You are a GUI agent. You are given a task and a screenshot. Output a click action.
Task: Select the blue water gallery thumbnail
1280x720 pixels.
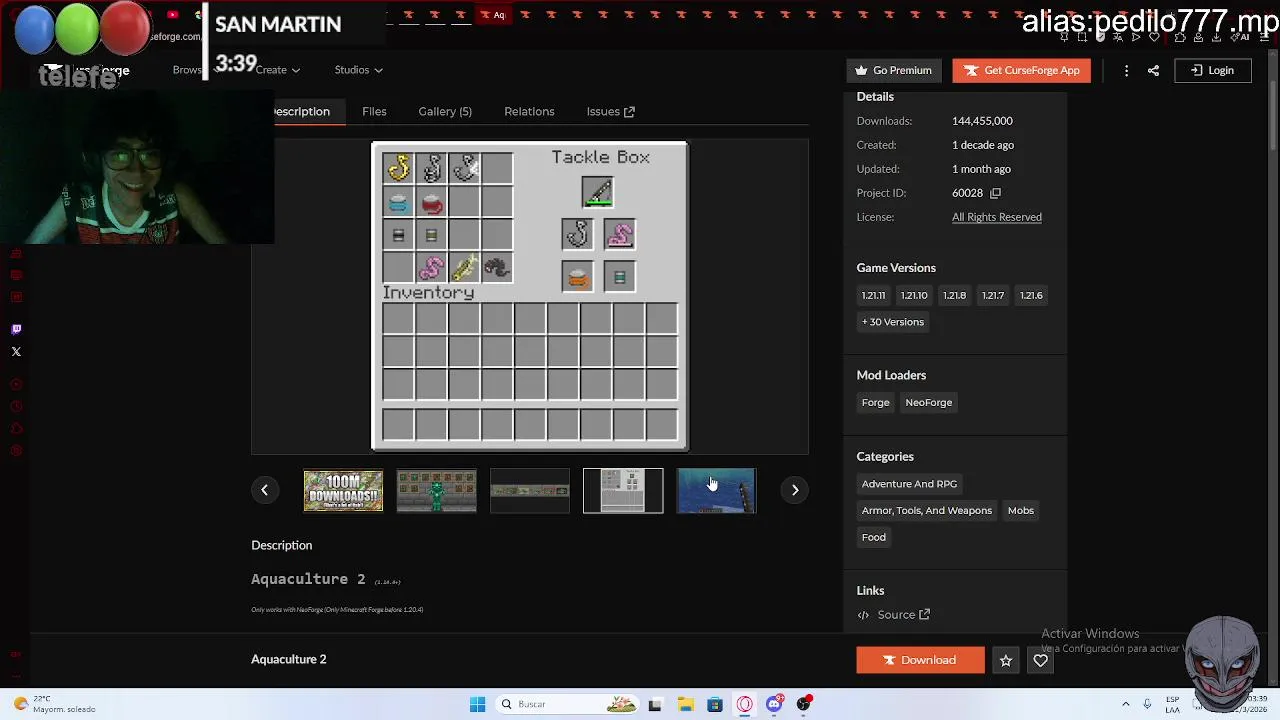pos(717,490)
